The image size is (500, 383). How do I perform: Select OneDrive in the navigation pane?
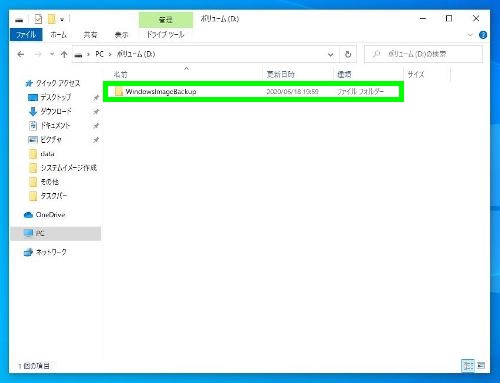point(50,215)
